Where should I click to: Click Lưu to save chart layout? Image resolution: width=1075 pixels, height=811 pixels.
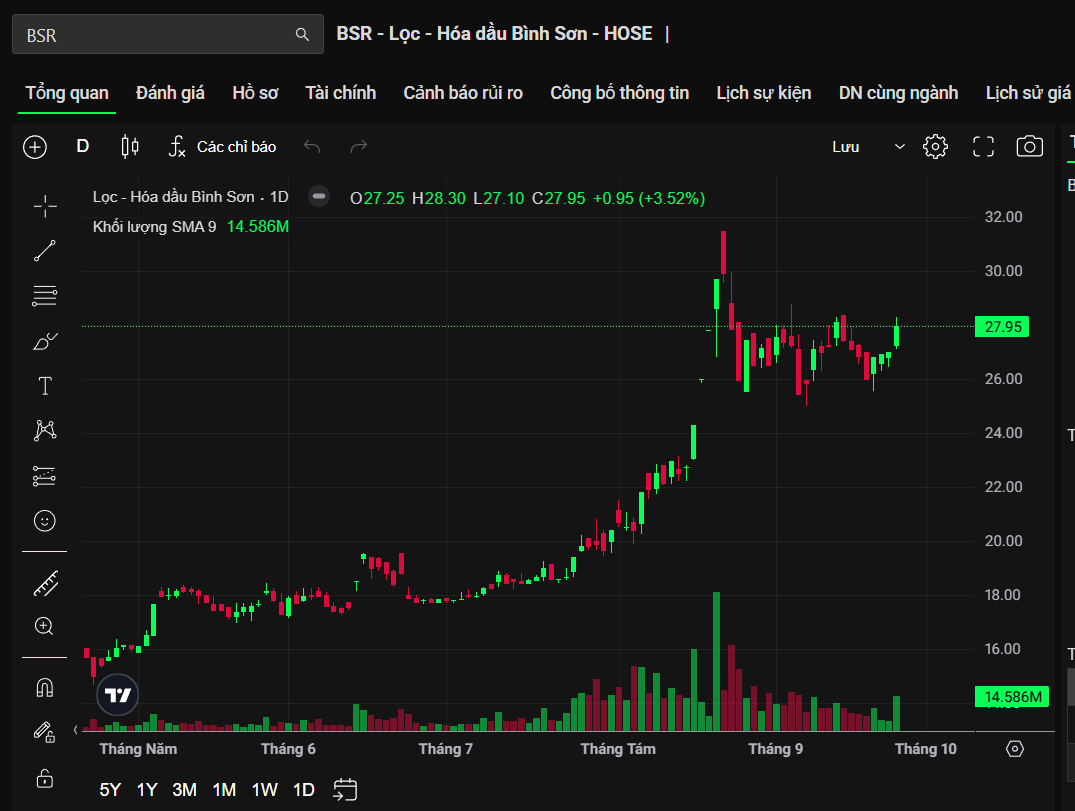click(x=845, y=147)
